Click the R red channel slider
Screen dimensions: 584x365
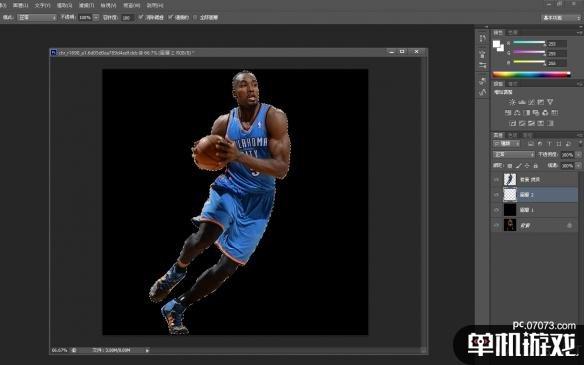point(529,43)
